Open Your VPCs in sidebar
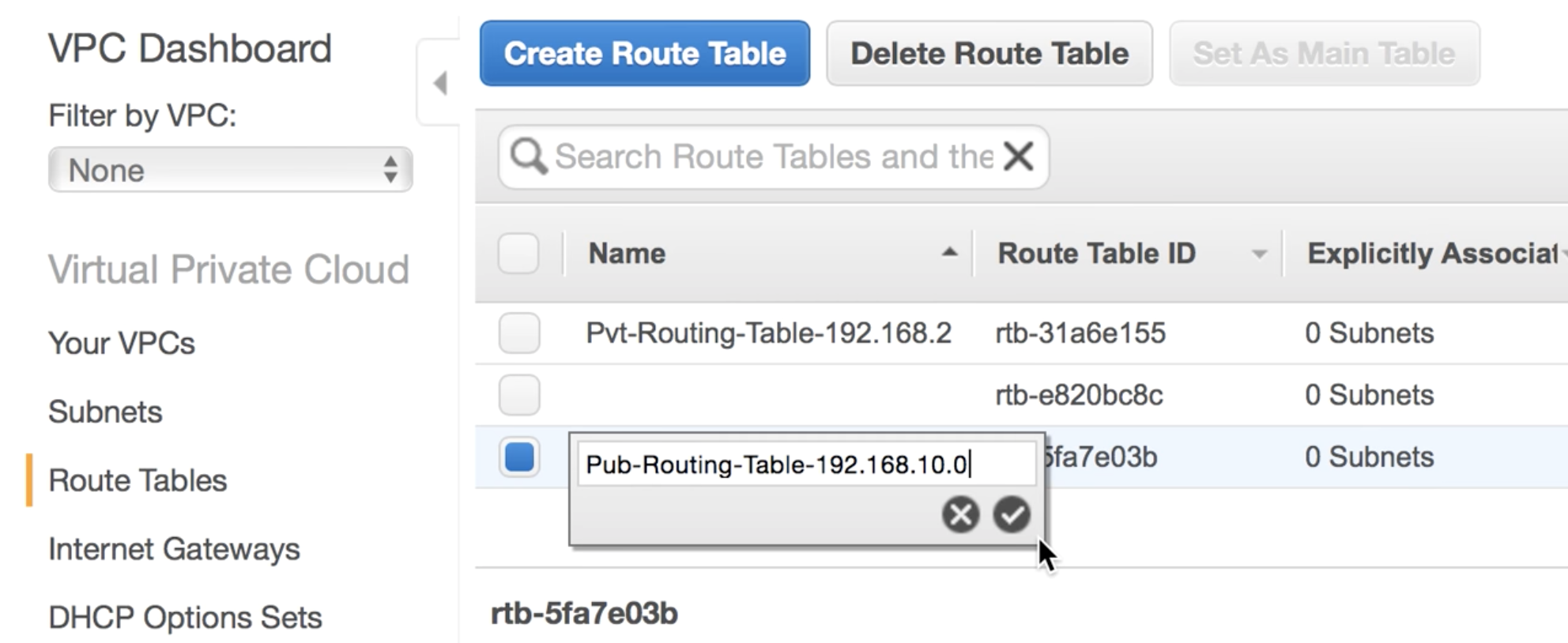1568x643 pixels. [x=122, y=344]
